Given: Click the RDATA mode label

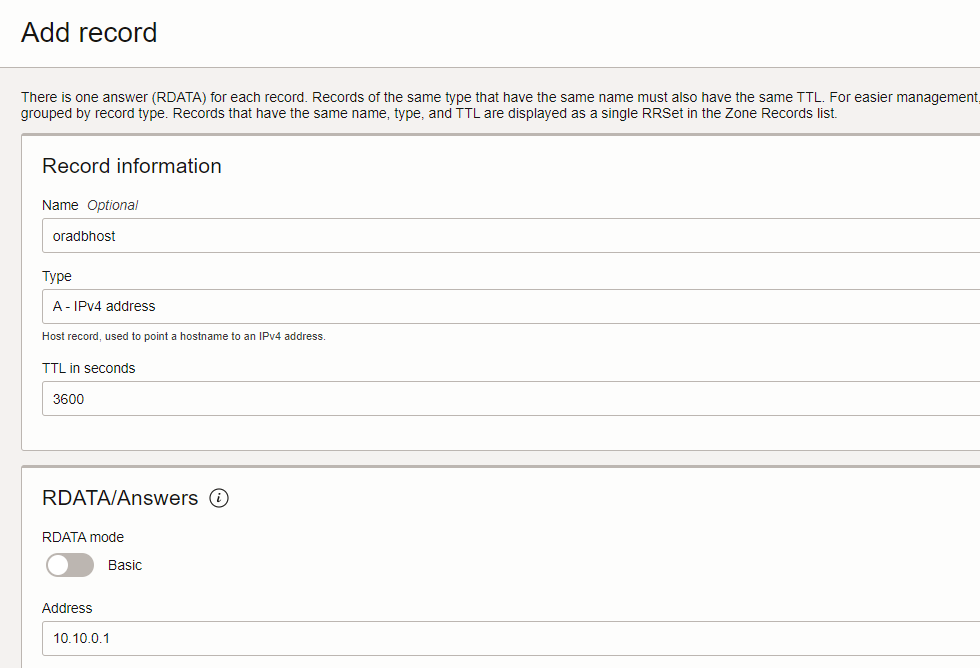Looking at the screenshot, I should click(83, 537).
